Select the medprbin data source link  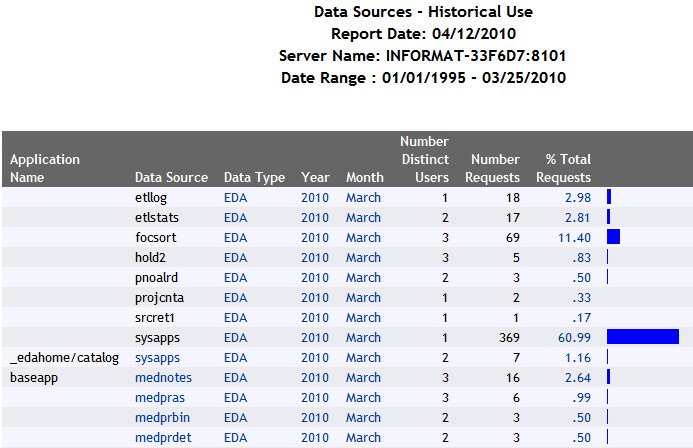[159, 418]
